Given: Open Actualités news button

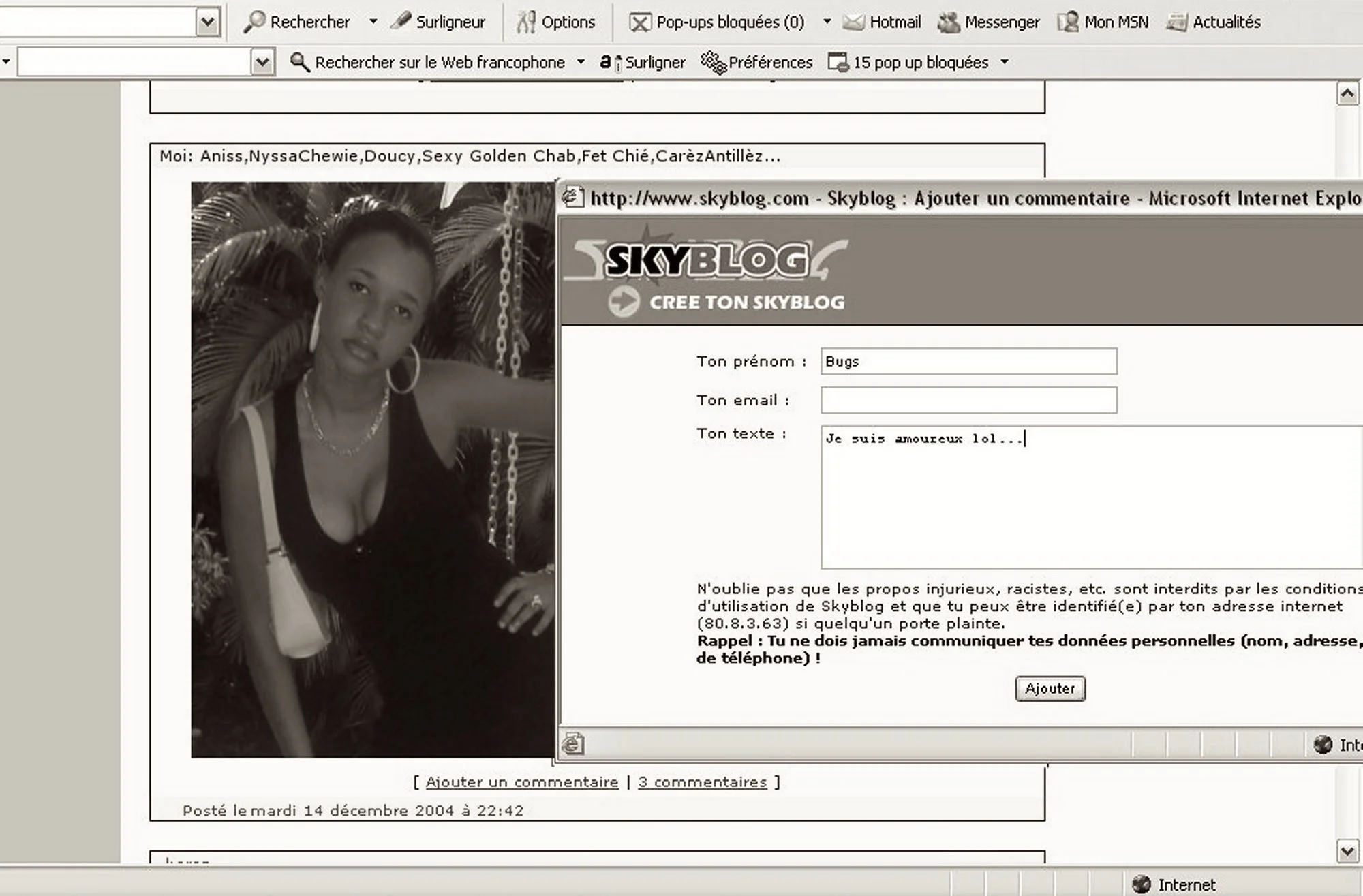Looking at the screenshot, I should pyautogui.click(x=1213, y=22).
